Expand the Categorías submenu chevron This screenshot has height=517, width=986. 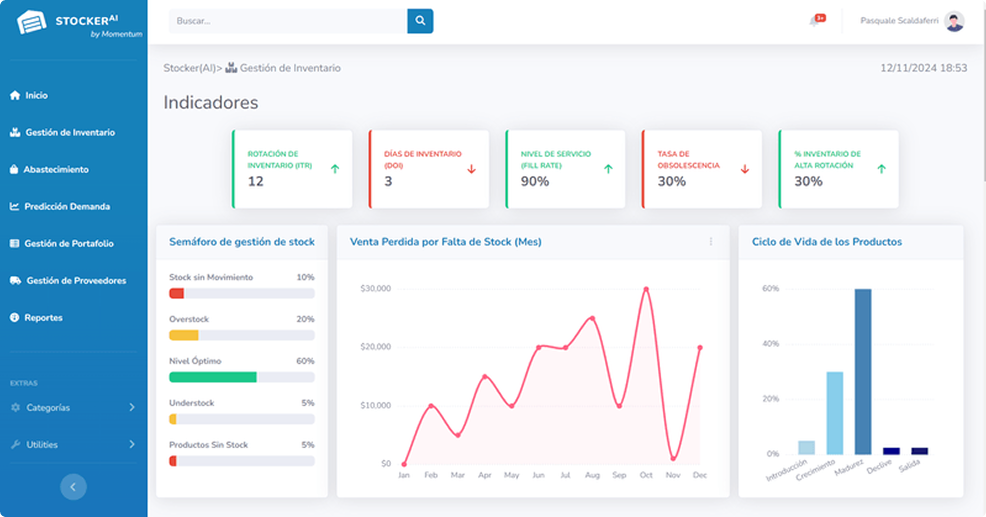pos(132,408)
